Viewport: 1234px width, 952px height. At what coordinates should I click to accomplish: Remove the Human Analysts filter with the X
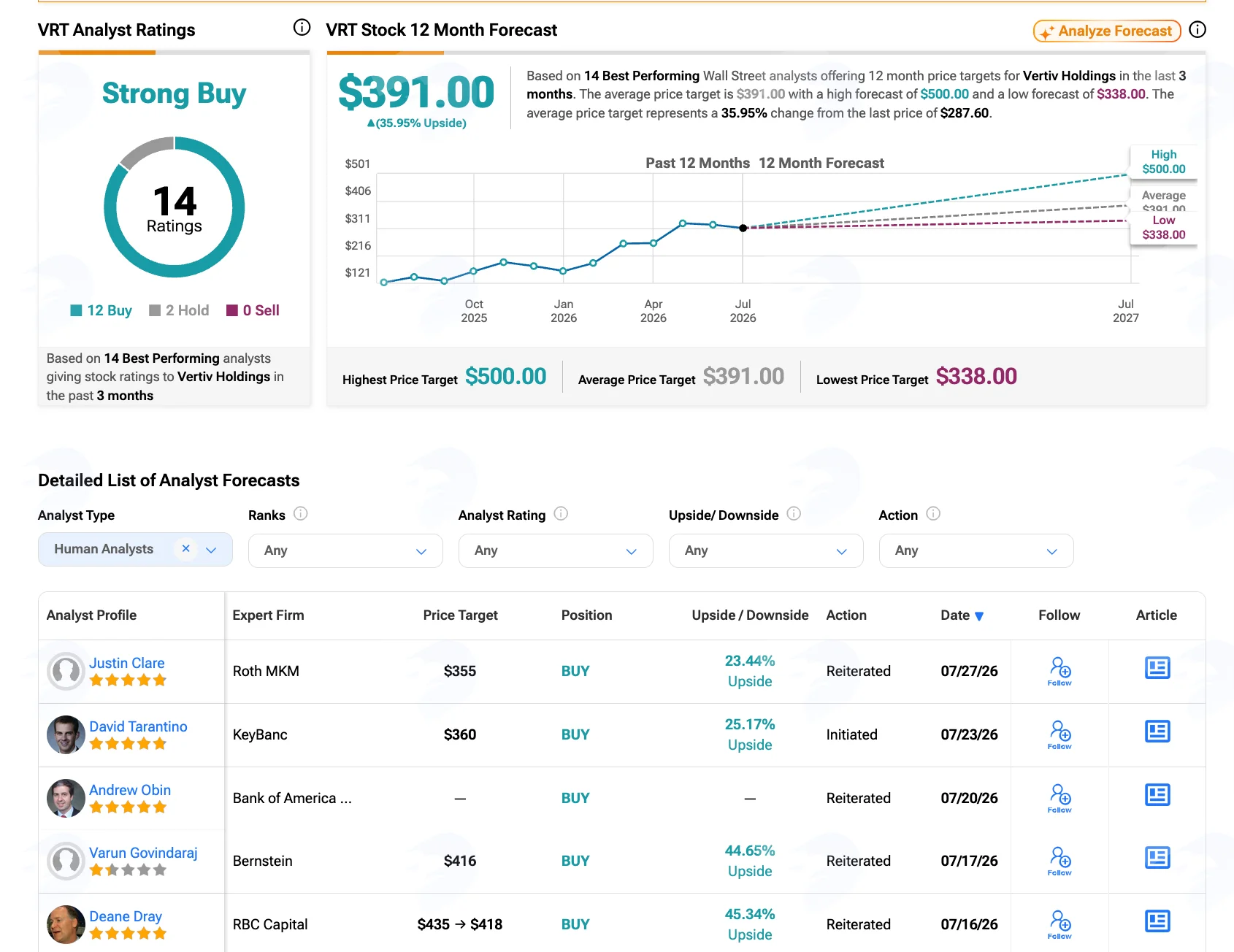186,548
